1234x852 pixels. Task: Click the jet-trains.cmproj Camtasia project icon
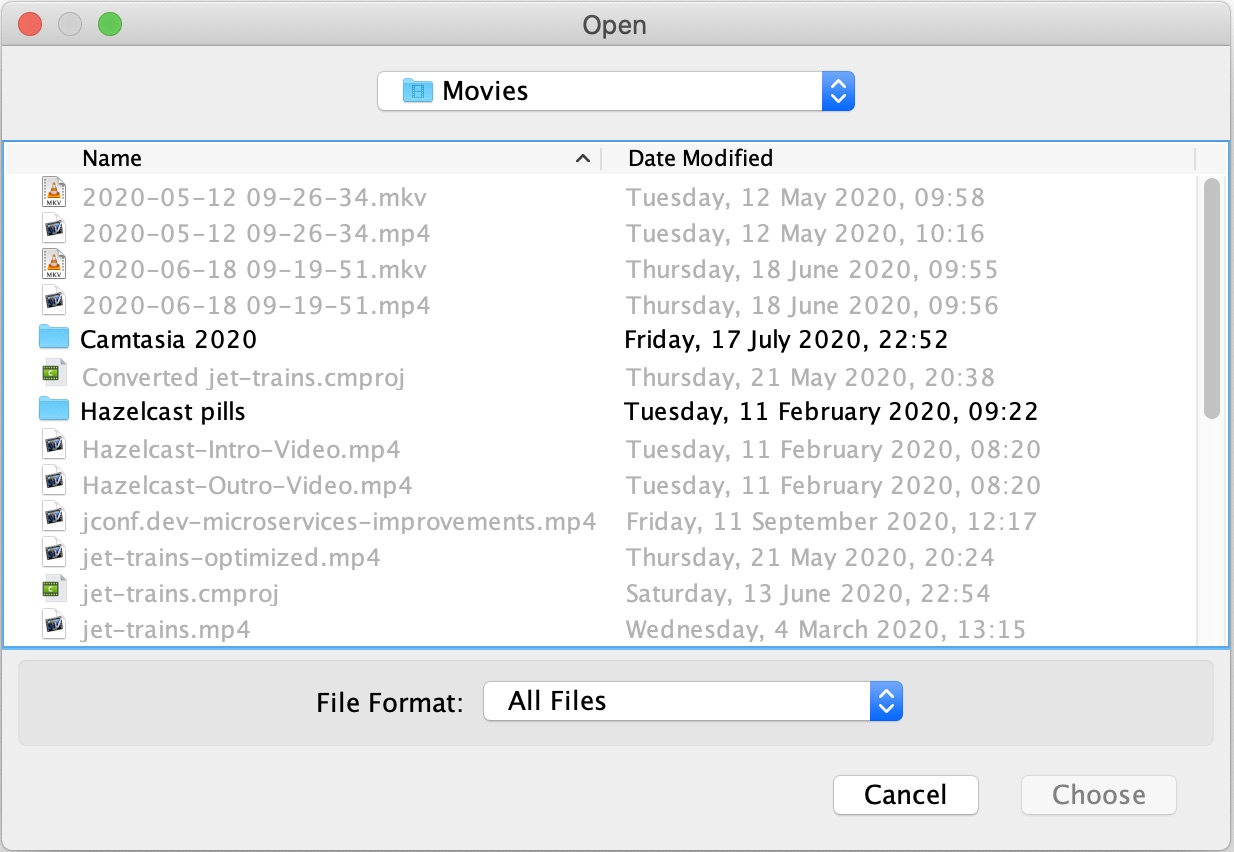tap(54, 593)
